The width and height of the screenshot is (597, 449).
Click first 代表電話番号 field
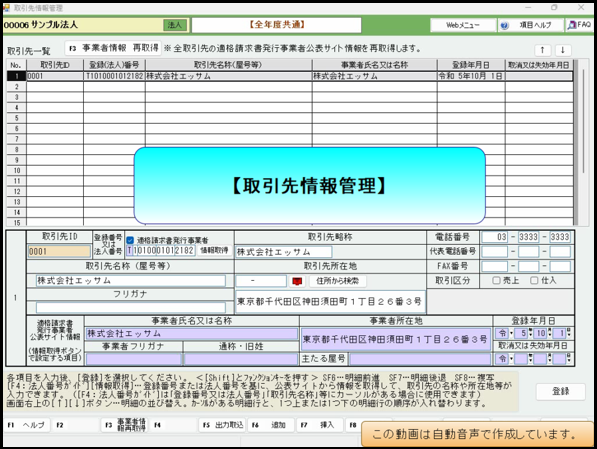coord(495,251)
